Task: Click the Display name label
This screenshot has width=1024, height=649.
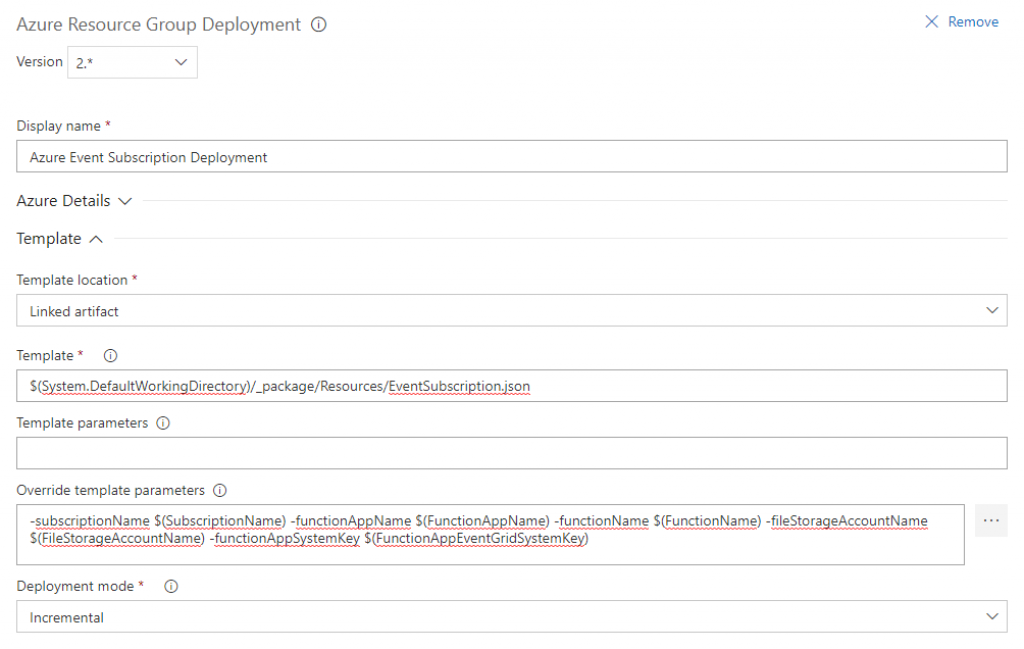Action: click(59, 126)
